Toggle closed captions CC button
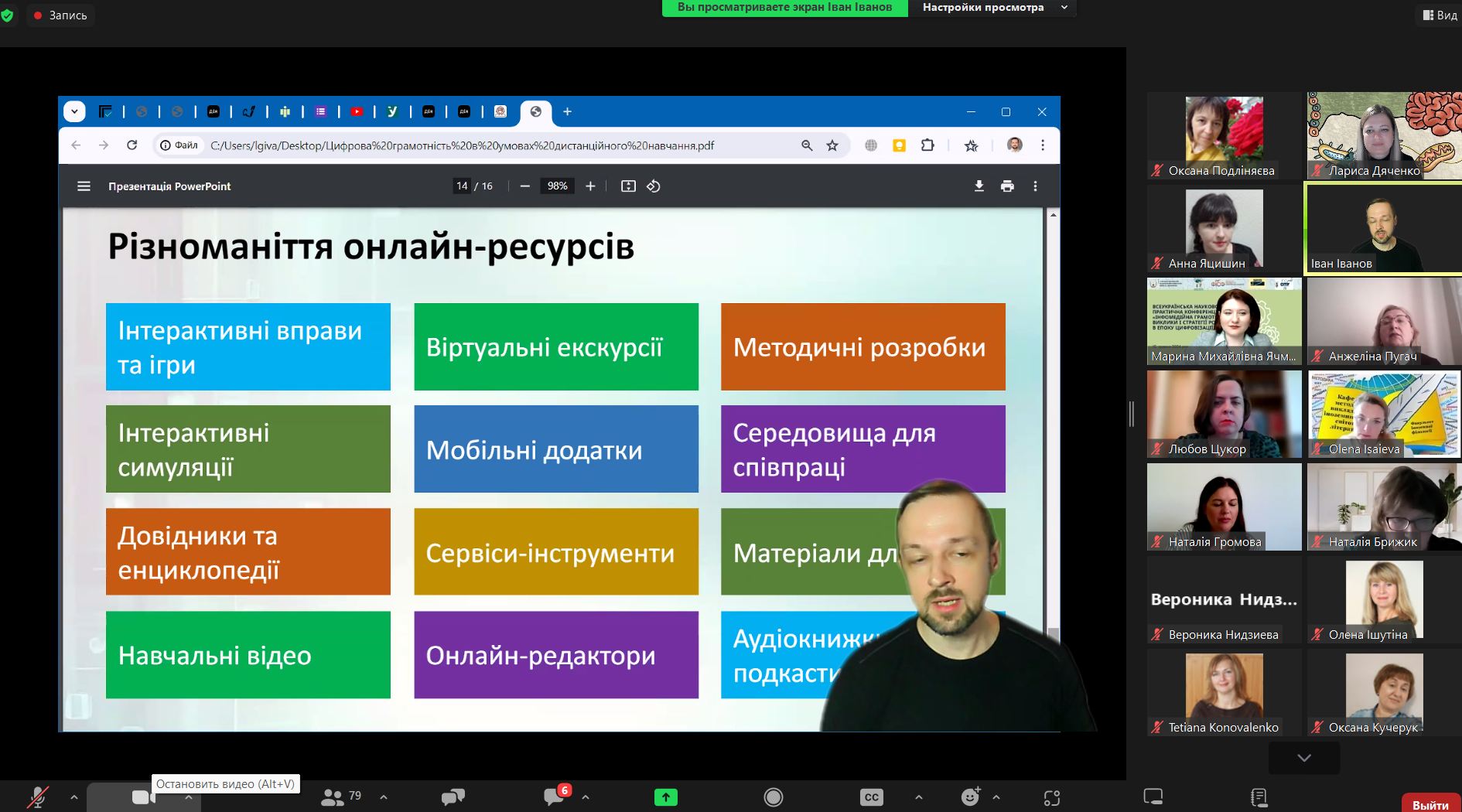 871,797
